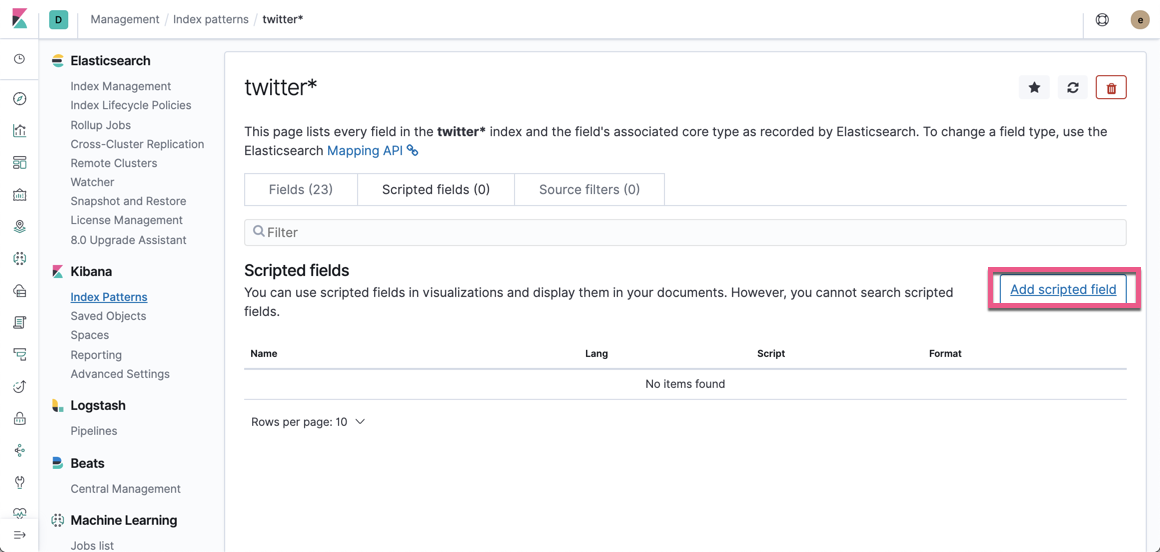The image size is (1160, 552).
Task: Click the Script column header
Action: 771,354
